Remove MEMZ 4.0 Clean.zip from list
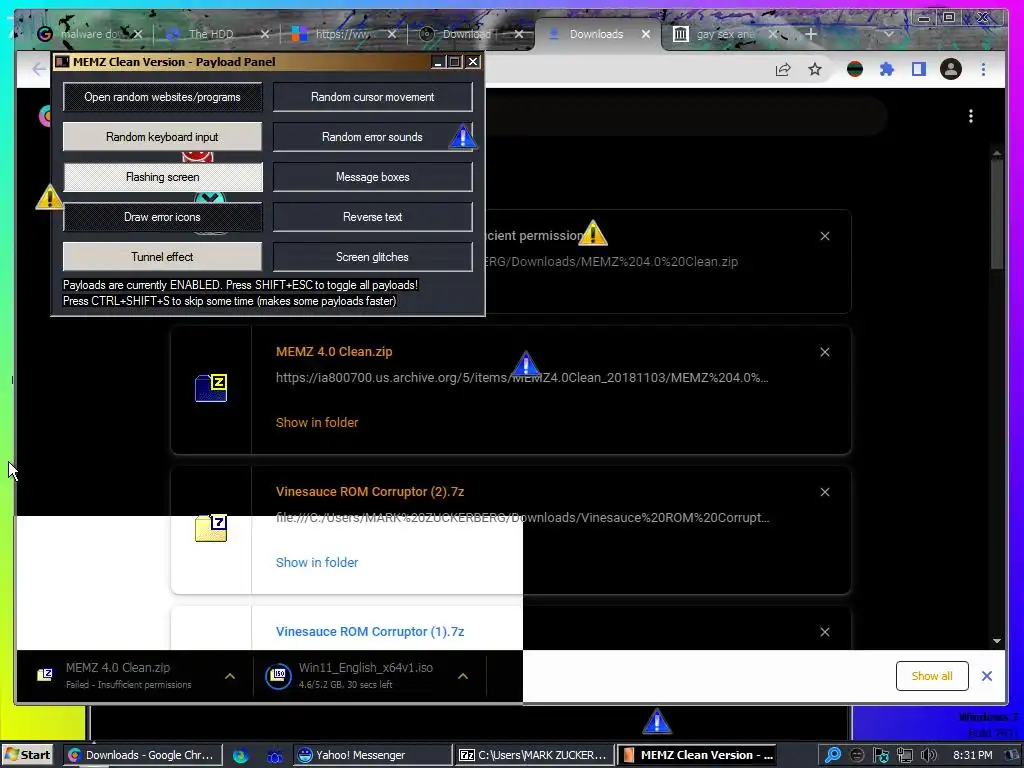Image resolution: width=1024 pixels, height=768 pixels. 825,352
